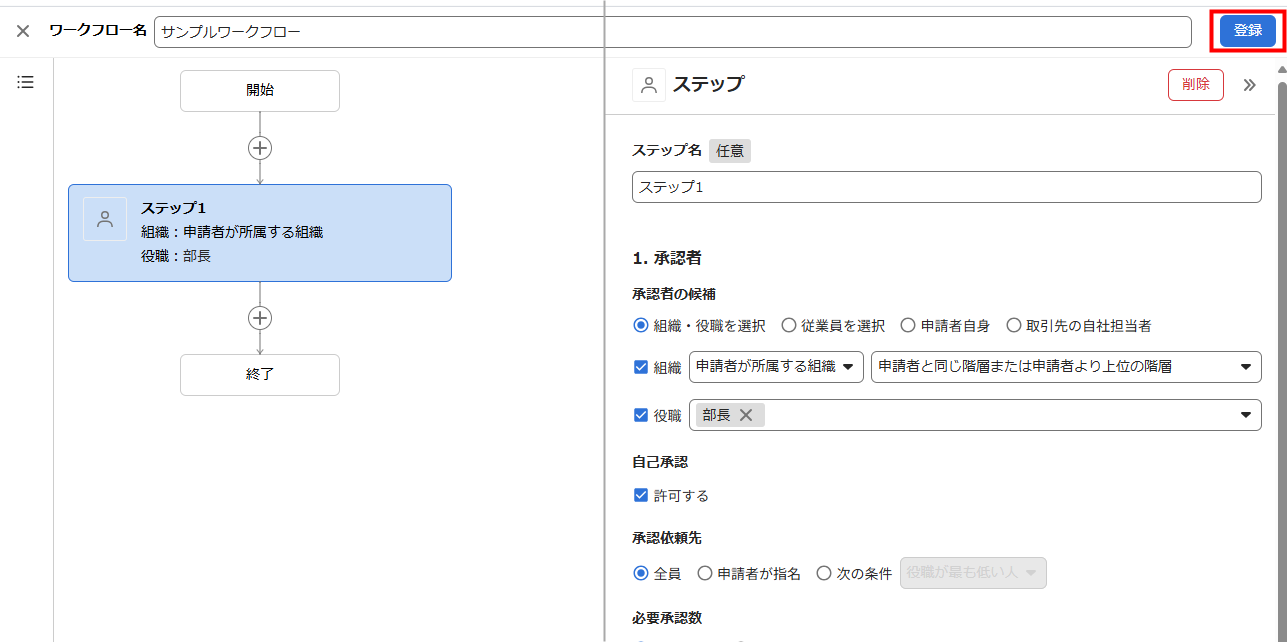
Task: Remove the 部長 tag with X icon
Action: point(745,415)
